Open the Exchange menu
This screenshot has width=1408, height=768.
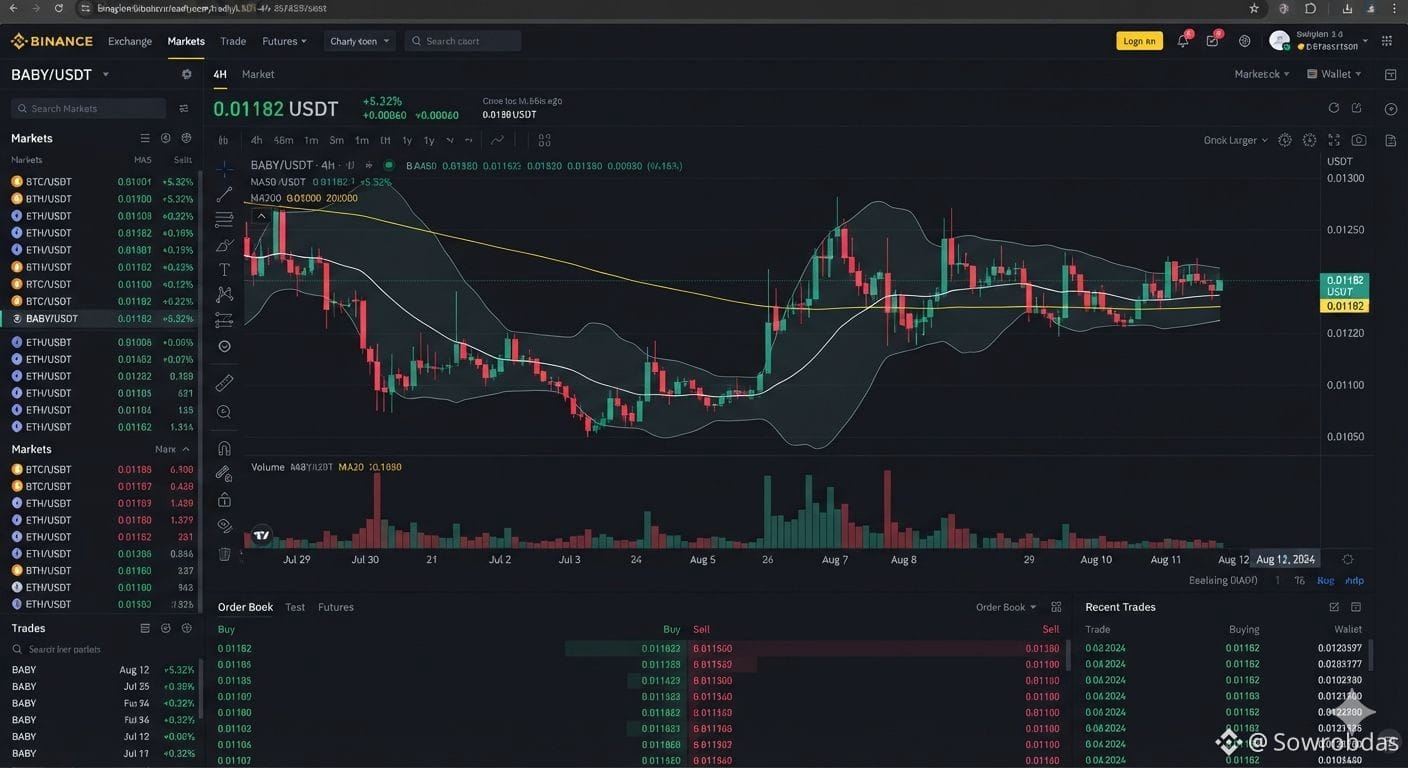(x=130, y=41)
